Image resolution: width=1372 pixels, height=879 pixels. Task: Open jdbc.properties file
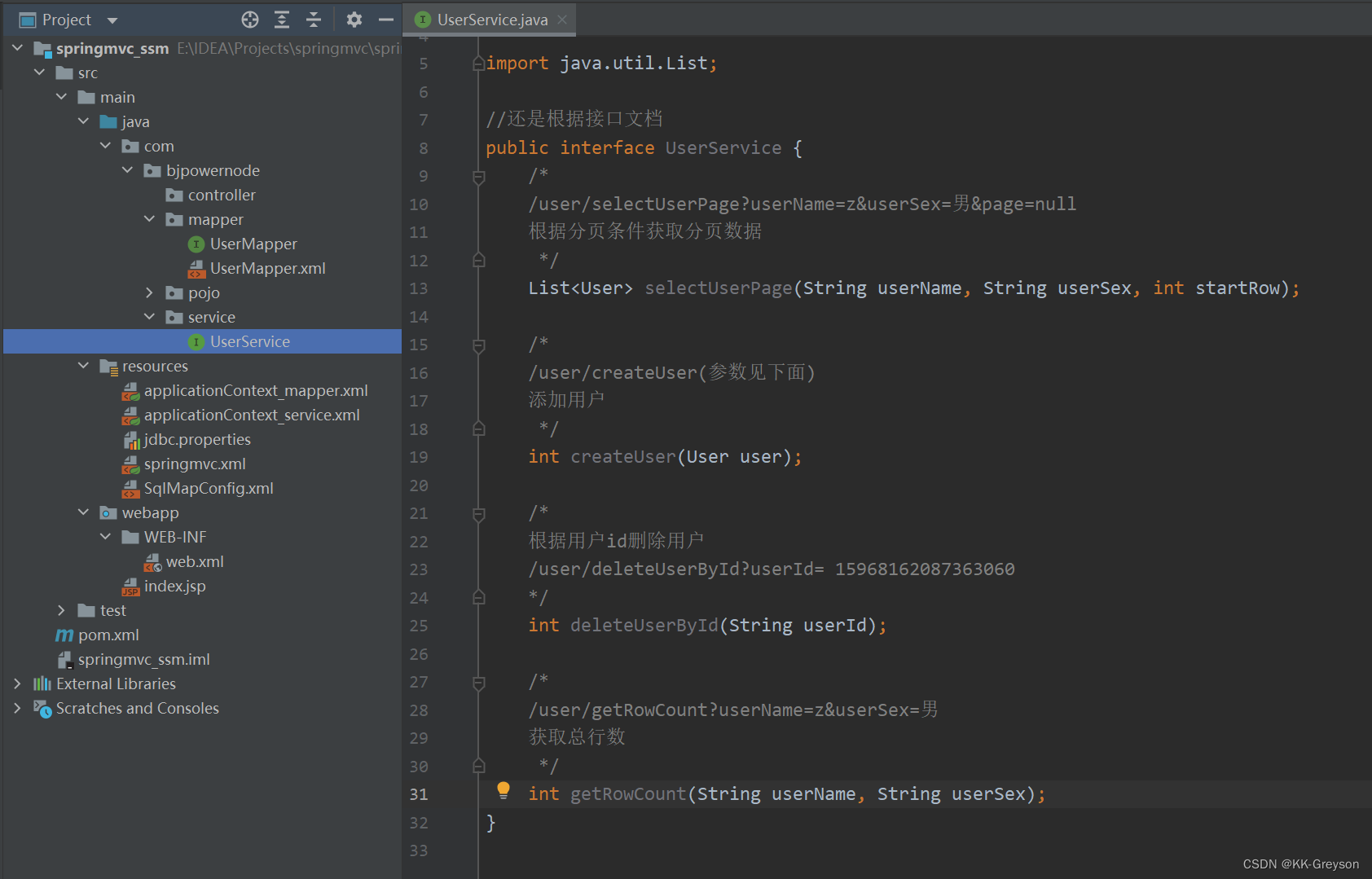(197, 439)
